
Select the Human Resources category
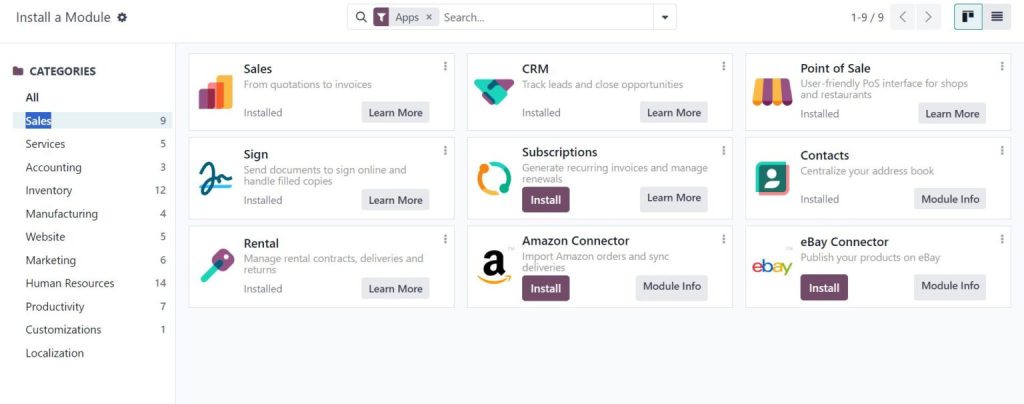pyautogui.click(x=70, y=283)
